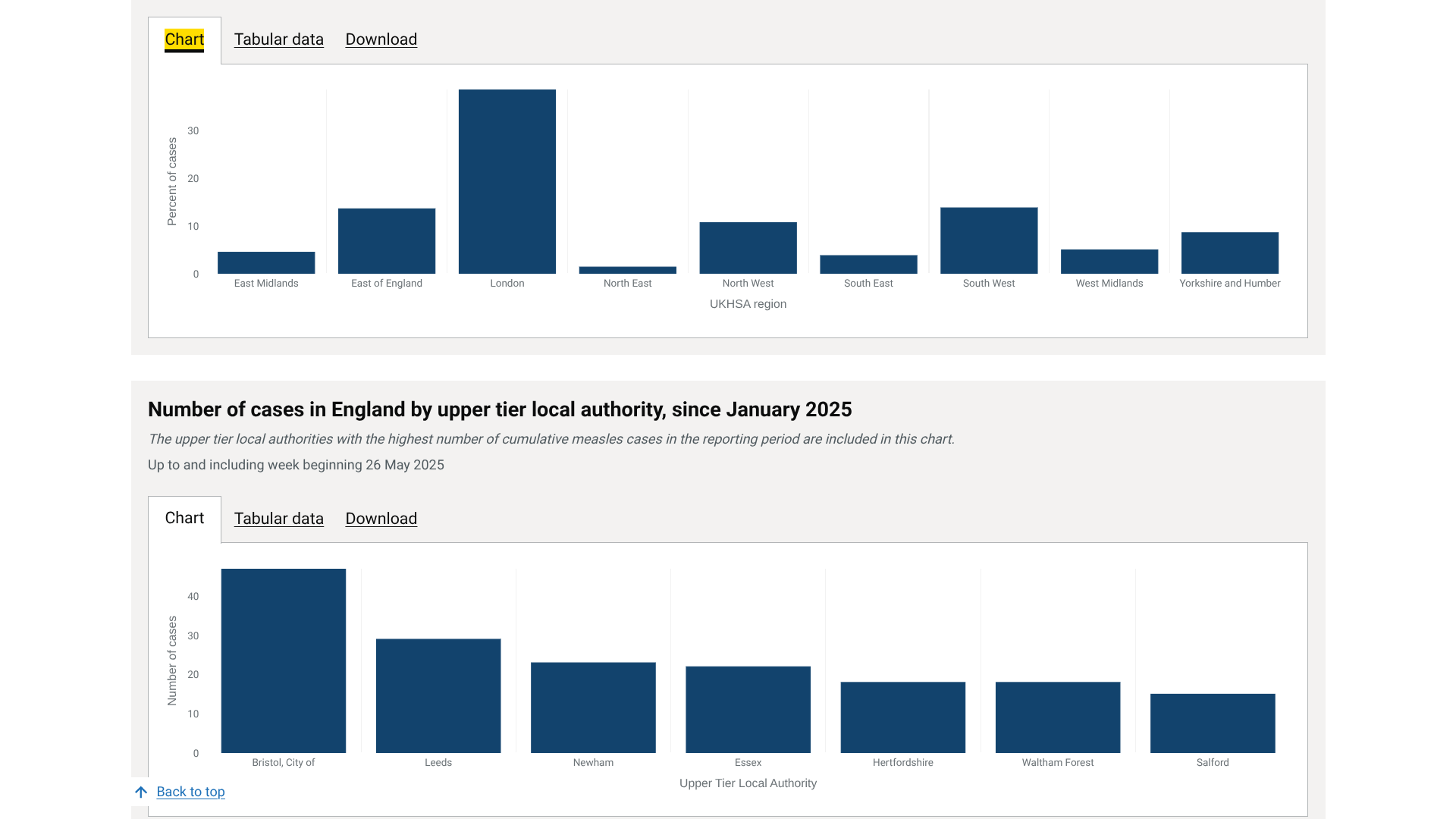This screenshot has width=1456, height=819.
Task: Click the Yorkshire and Humber bar
Action: click(x=1229, y=253)
